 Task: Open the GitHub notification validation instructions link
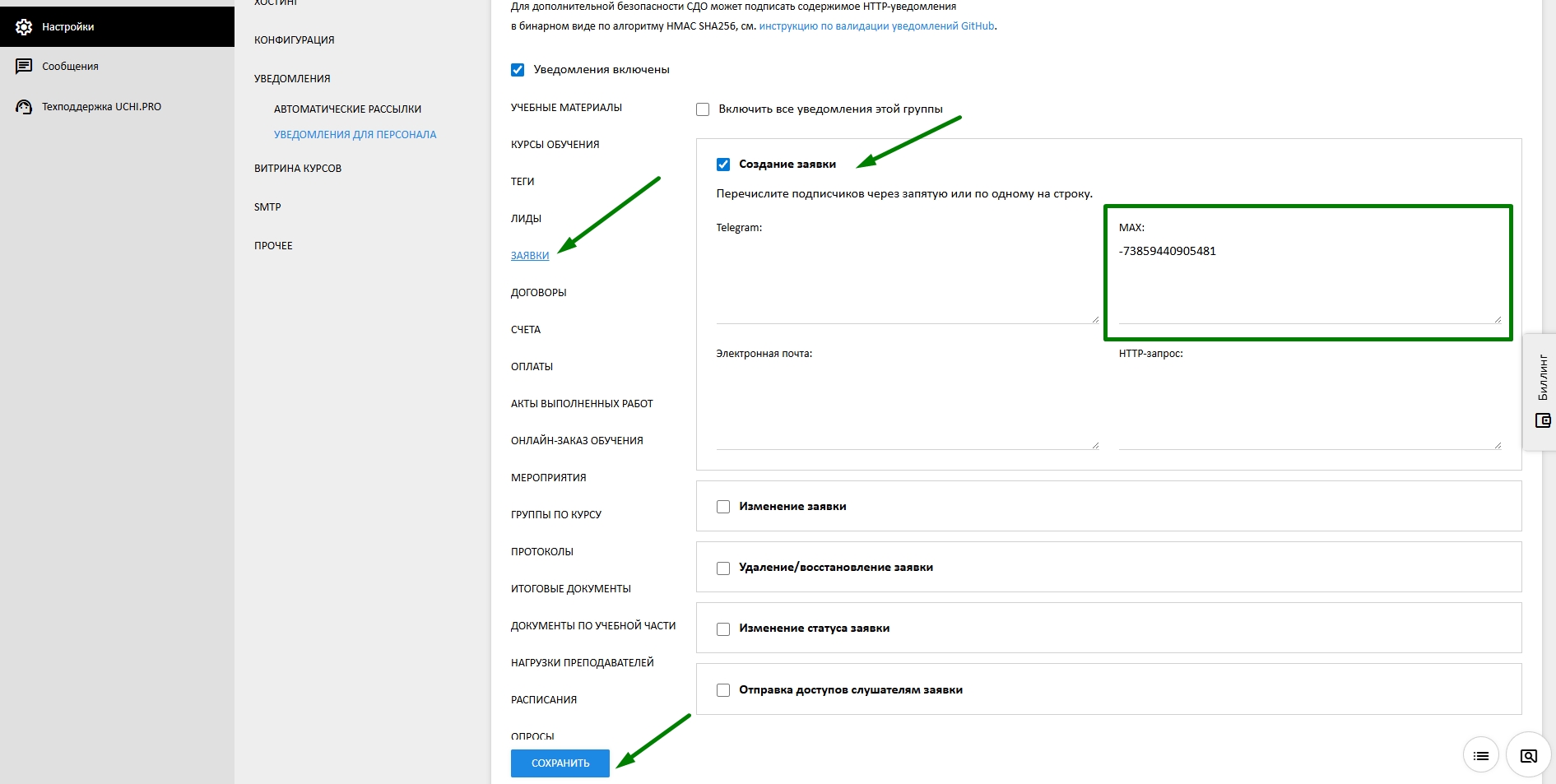coord(876,26)
